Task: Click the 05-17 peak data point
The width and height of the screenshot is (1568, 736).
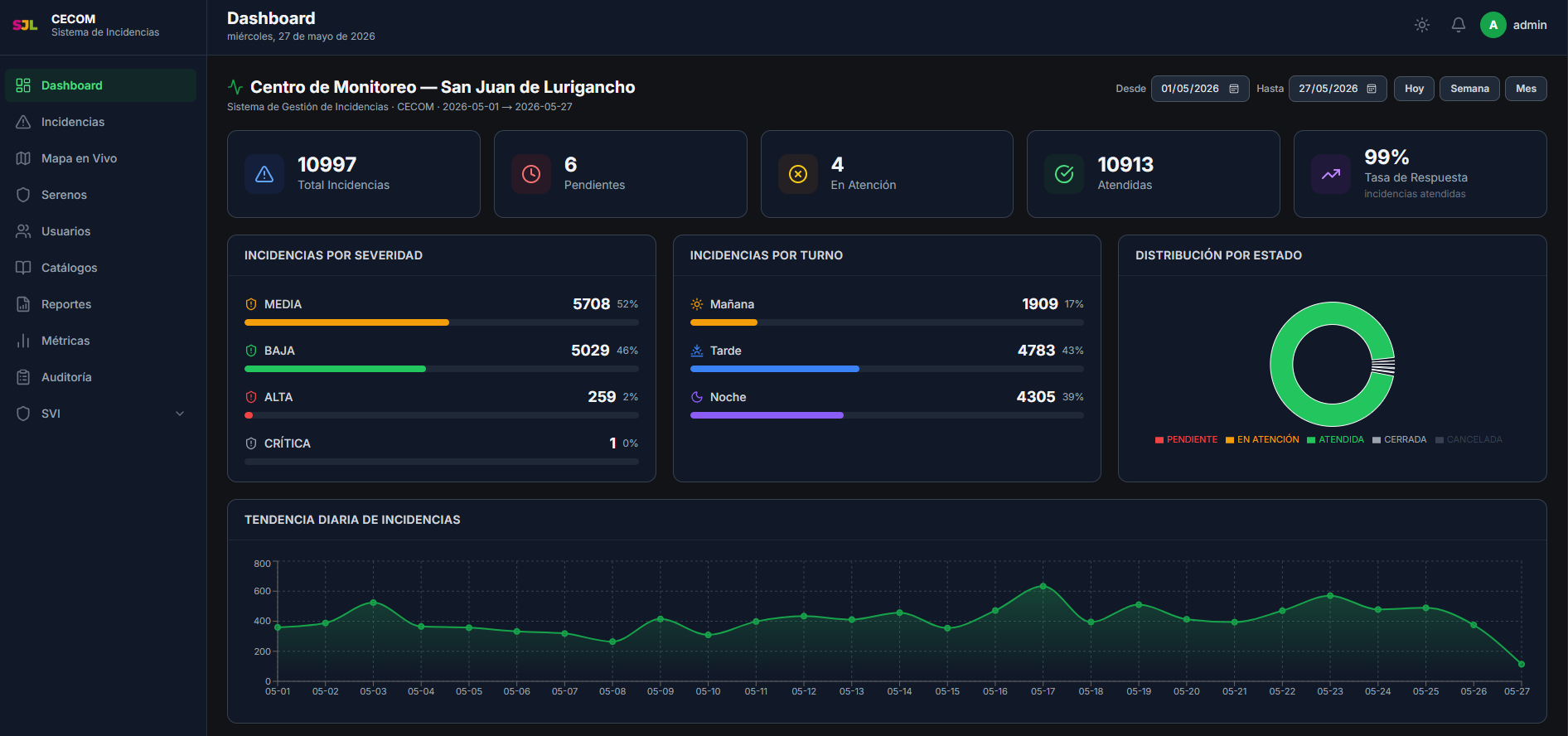Action: coord(1043,586)
